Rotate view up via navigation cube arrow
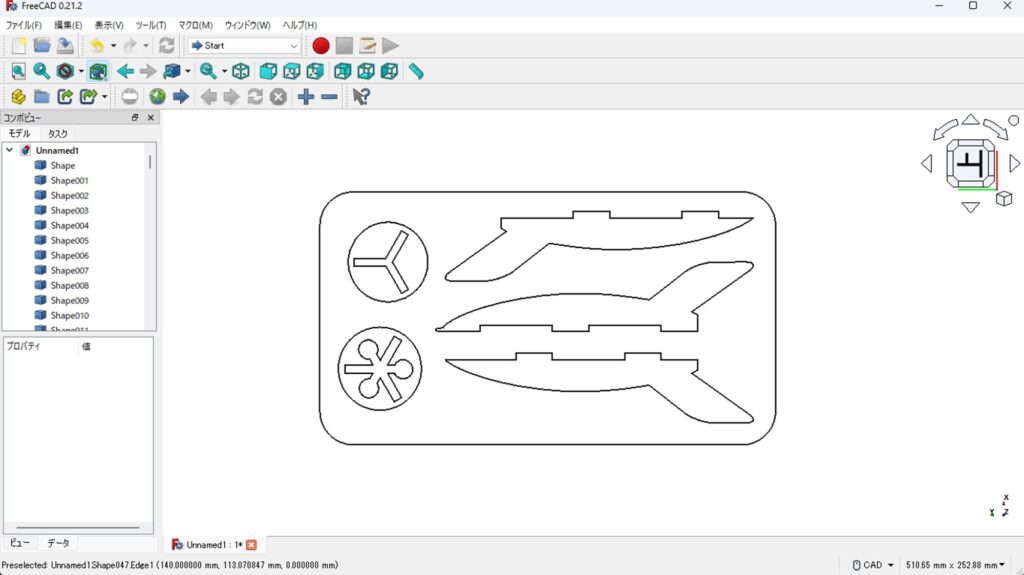1024x575 pixels. point(970,120)
